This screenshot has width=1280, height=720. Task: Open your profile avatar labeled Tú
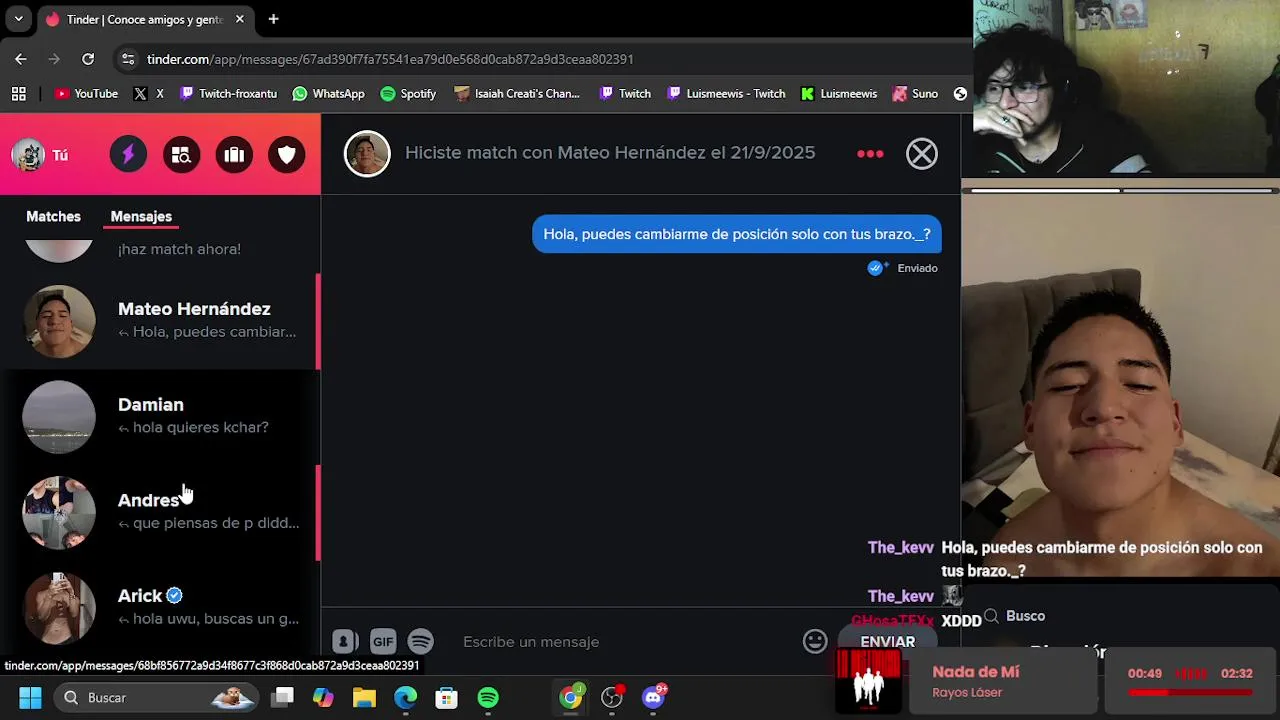40,155
